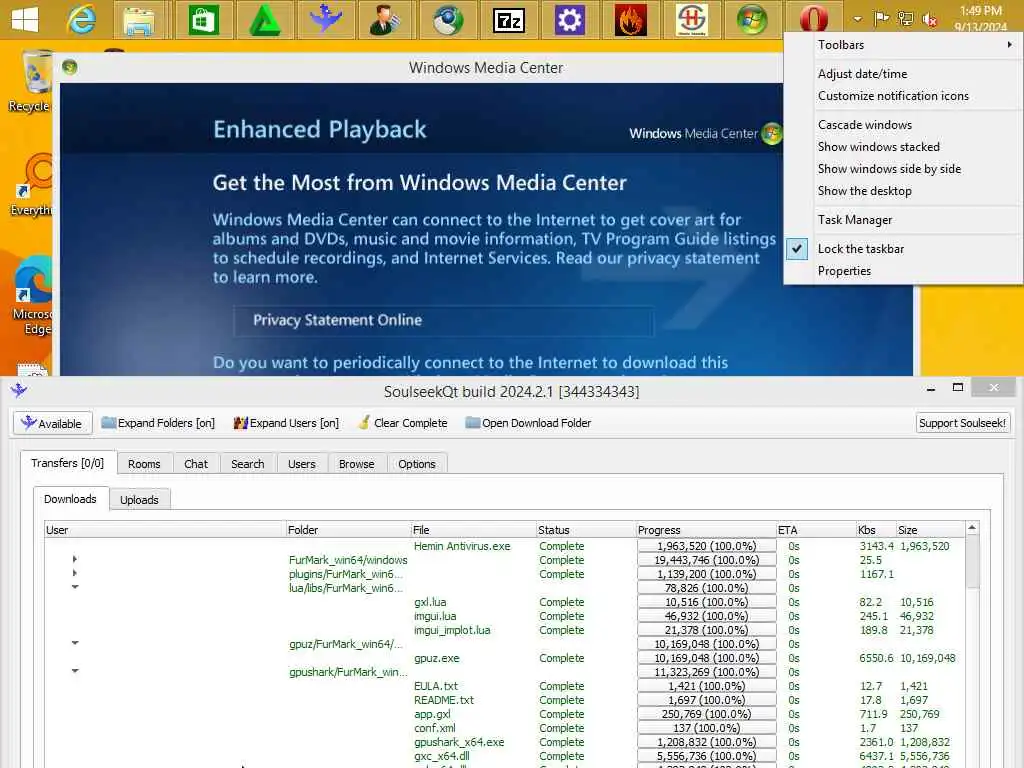Click Privacy Statement Online button

tap(443, 320)
